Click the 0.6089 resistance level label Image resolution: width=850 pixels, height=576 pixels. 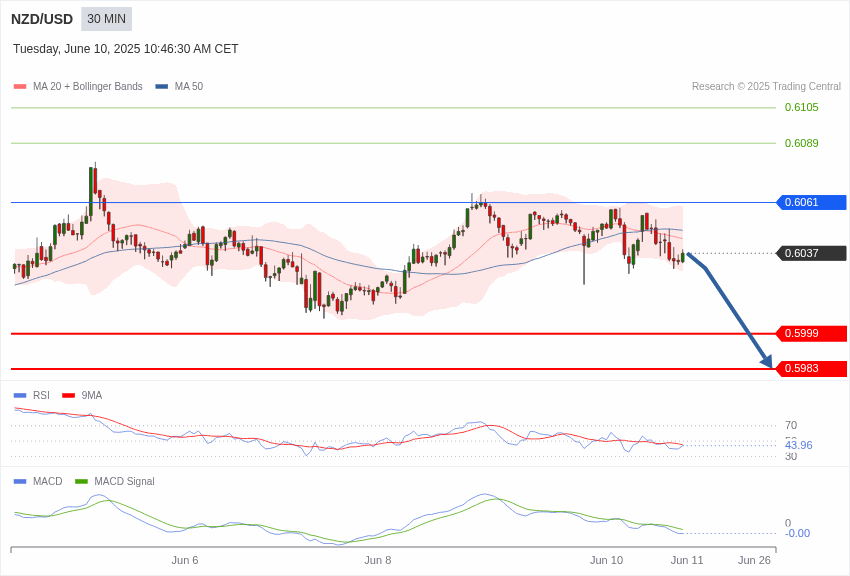click(x=802, y=143)
